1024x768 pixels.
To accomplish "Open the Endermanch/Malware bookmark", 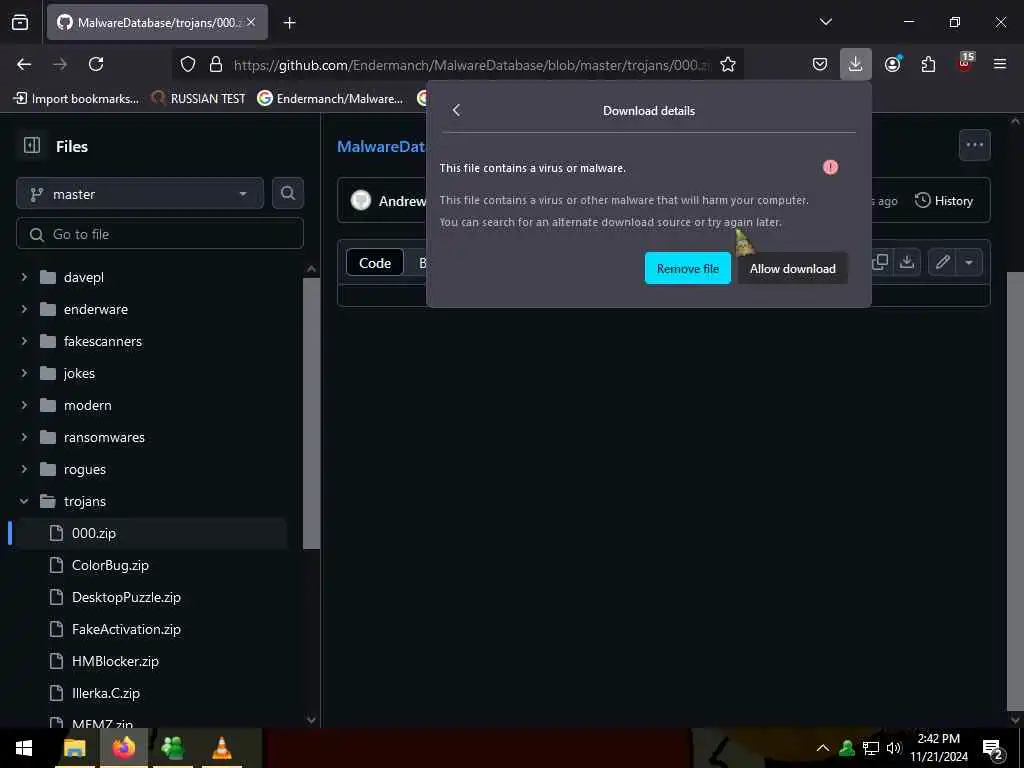I will coord(330,99).
